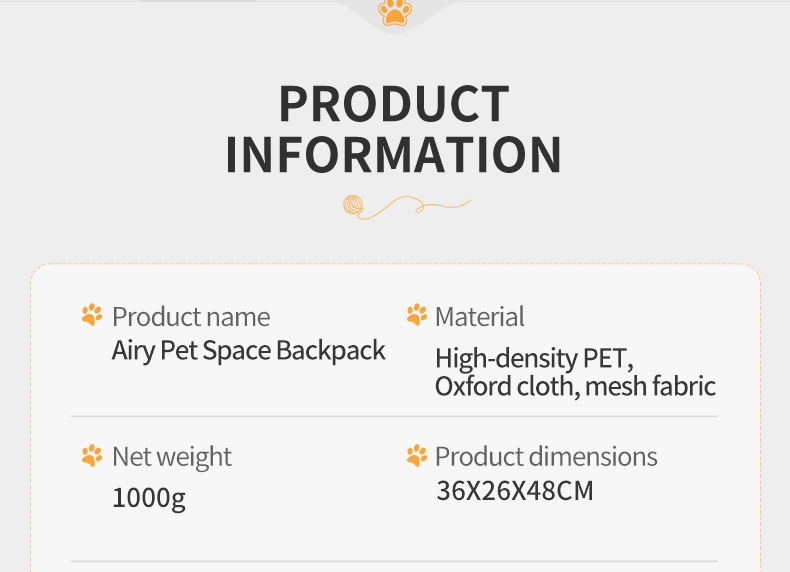
Task: Click the word PRODUCT in the heading
Action: pos(394,104)
